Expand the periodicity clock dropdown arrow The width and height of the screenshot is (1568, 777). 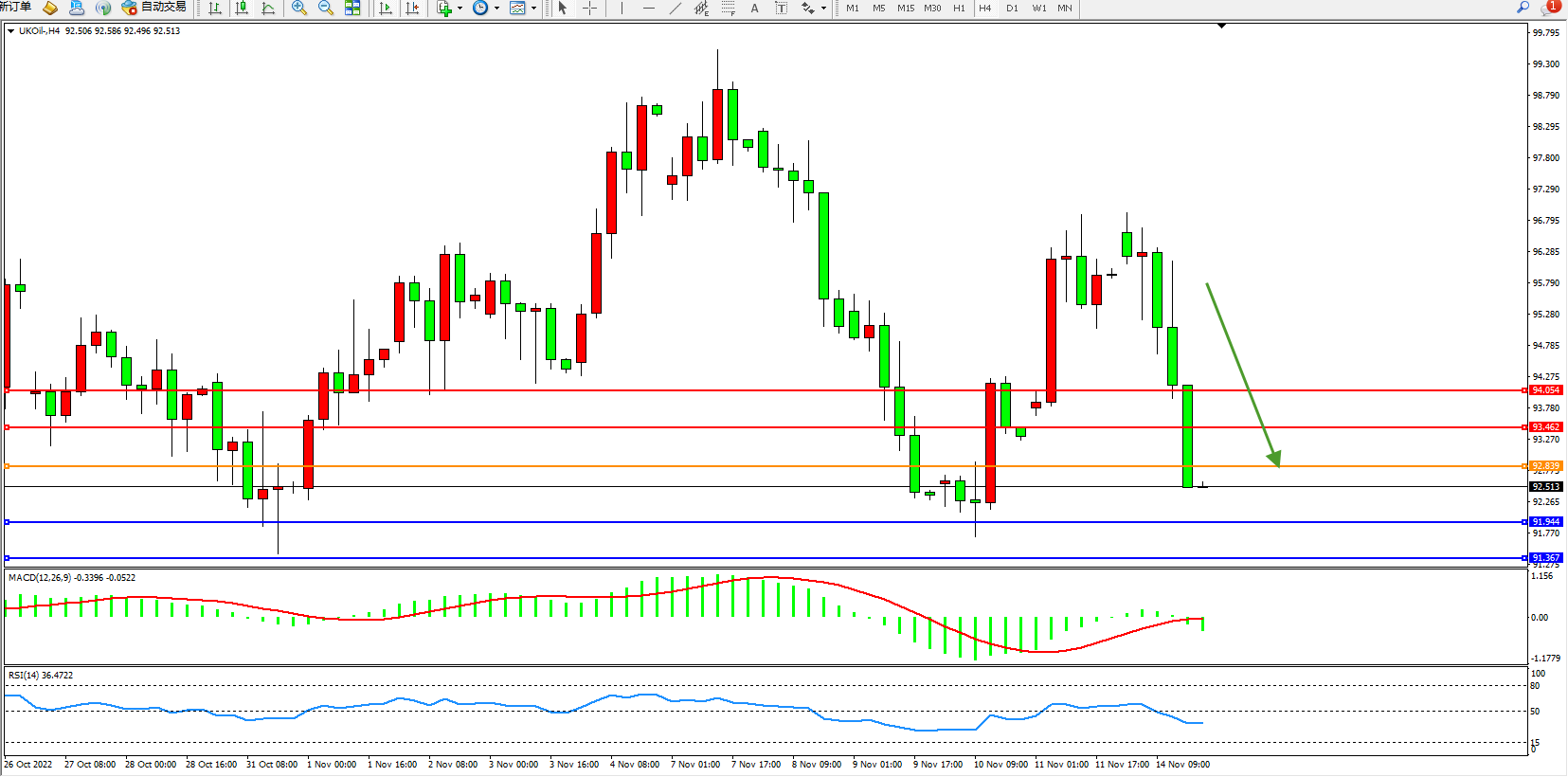tap(496, 9)
